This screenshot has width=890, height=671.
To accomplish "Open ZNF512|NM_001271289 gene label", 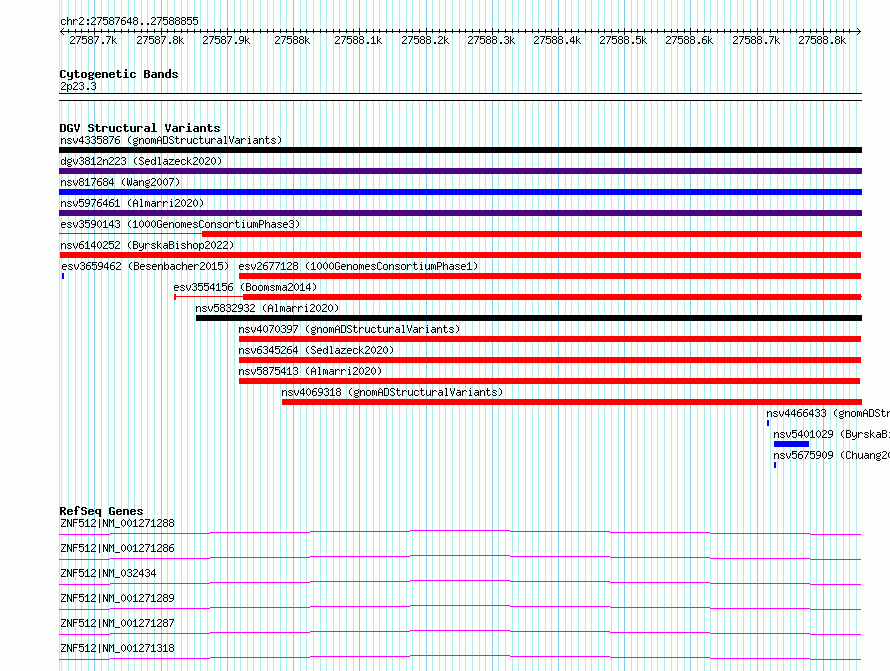I will click(117, 598).
